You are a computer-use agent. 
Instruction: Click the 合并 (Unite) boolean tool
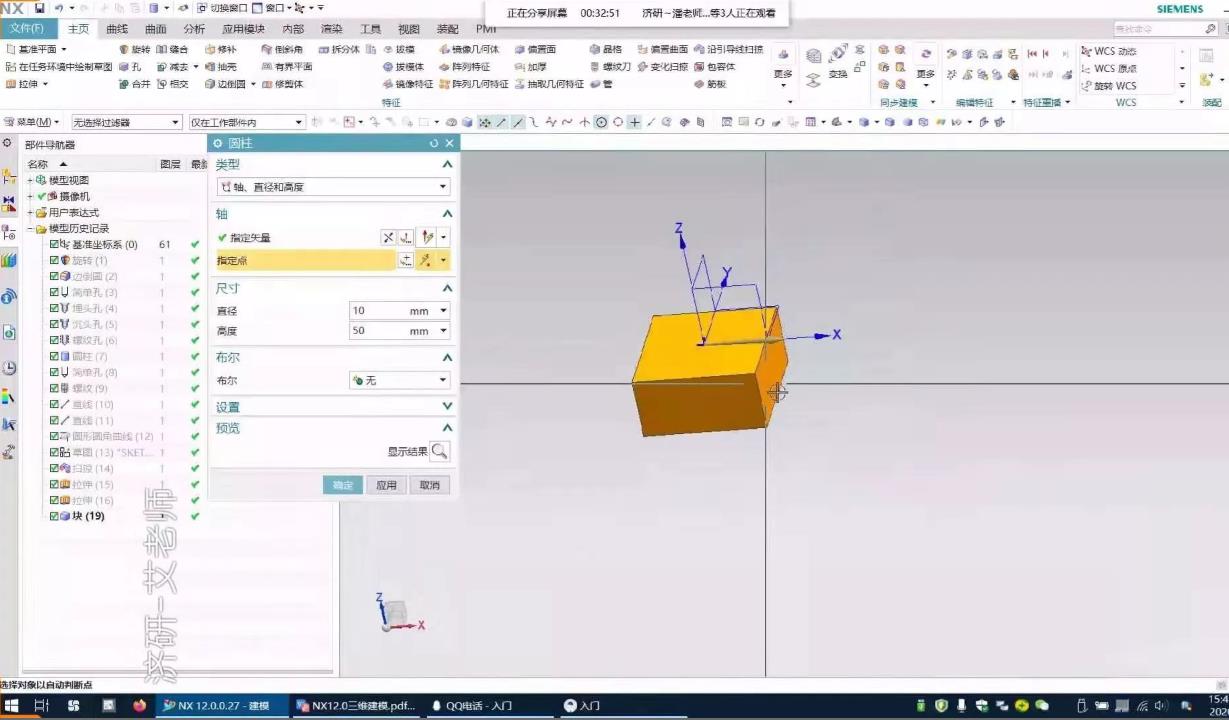point(134,85)
